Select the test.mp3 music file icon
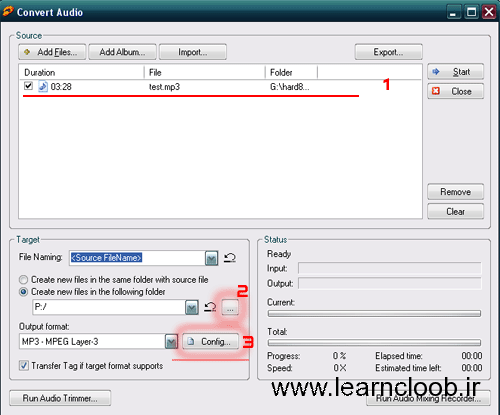 tap(43, 87)
